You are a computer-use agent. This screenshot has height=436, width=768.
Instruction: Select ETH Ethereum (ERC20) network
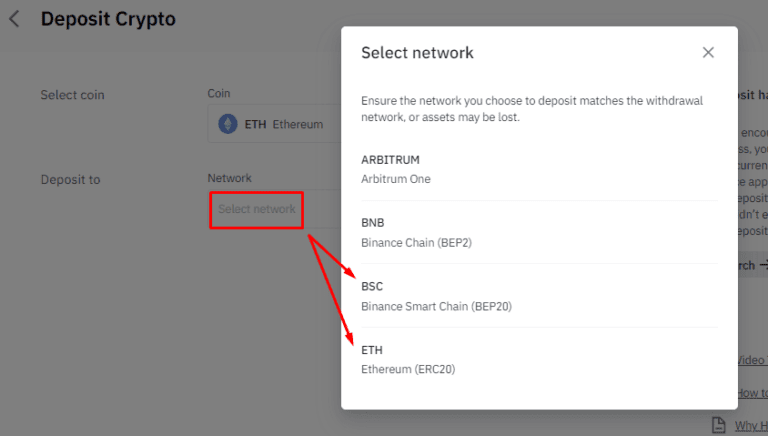tap(539, 360)
